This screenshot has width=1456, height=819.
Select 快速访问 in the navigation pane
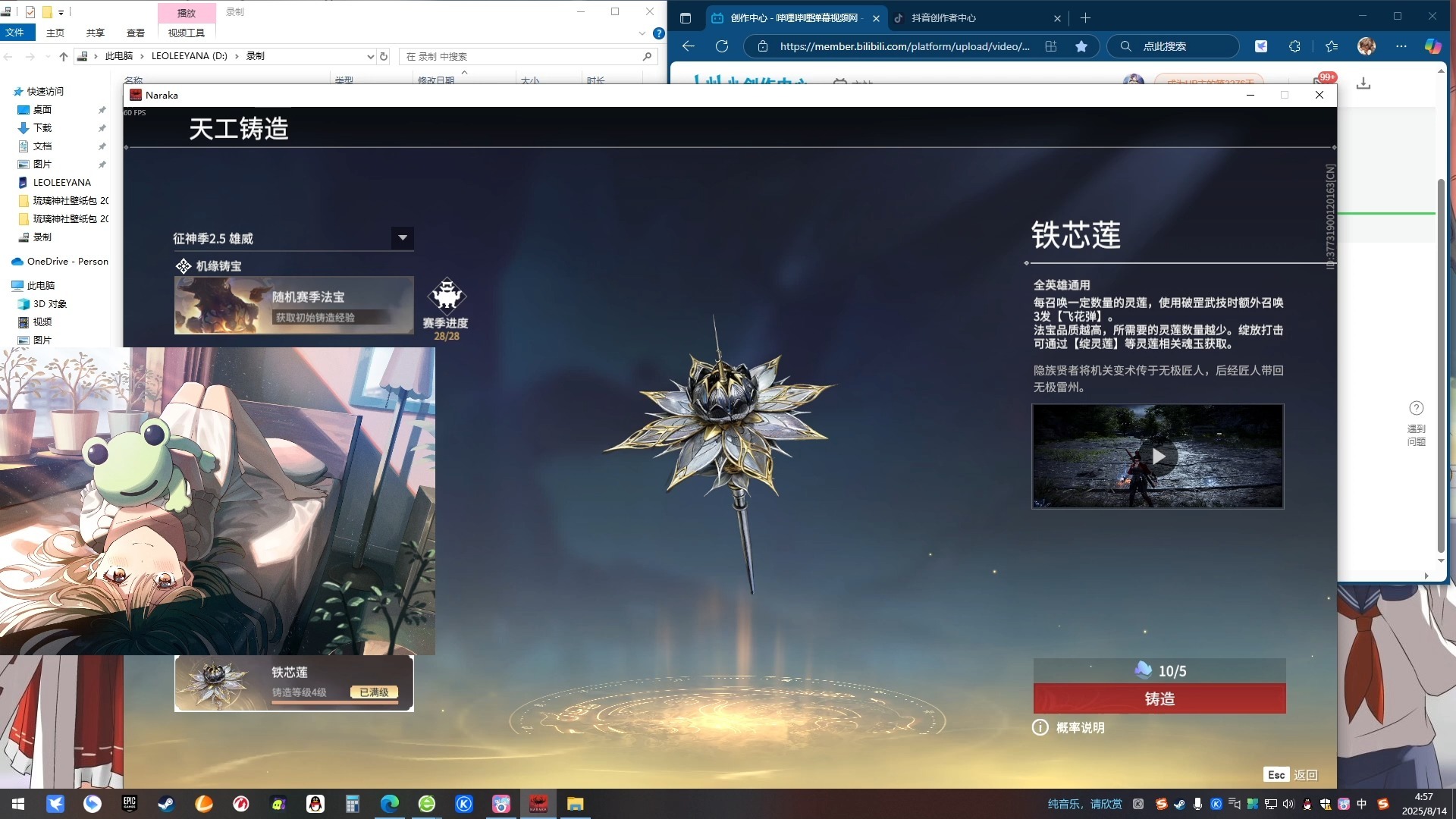pos(45,91)
